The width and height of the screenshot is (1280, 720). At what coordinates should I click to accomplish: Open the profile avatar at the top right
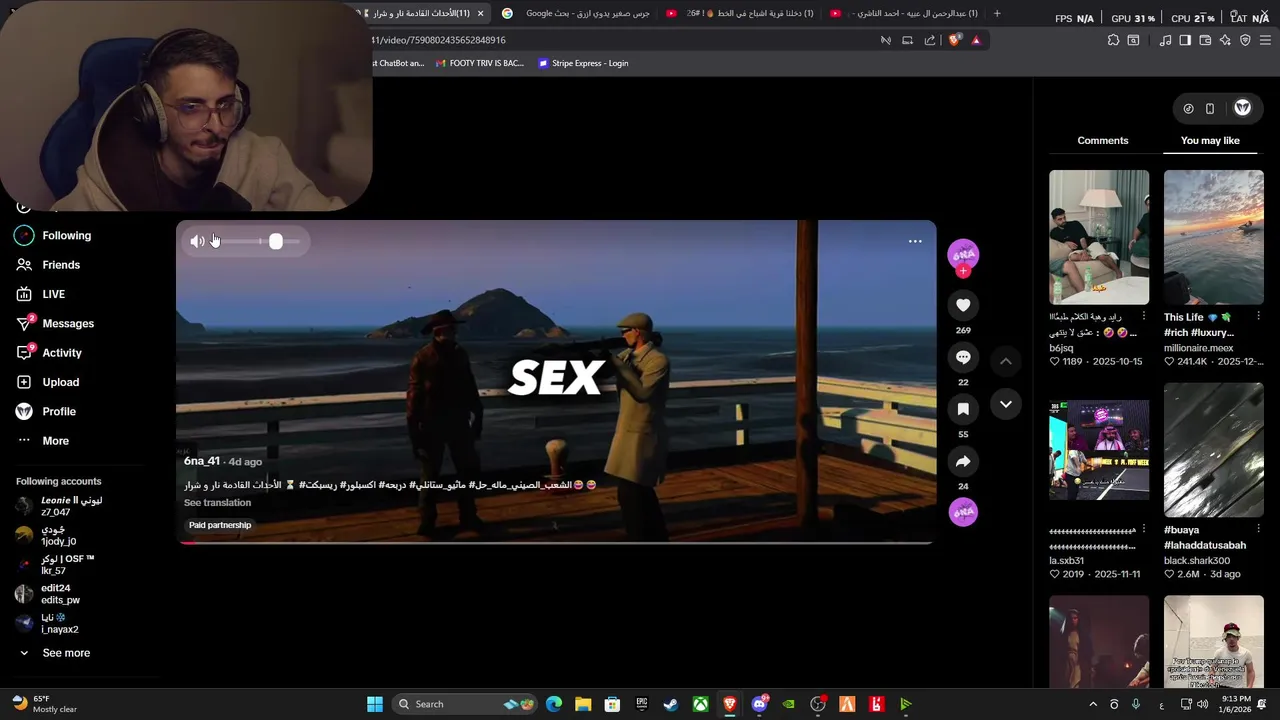(1242, 108)
